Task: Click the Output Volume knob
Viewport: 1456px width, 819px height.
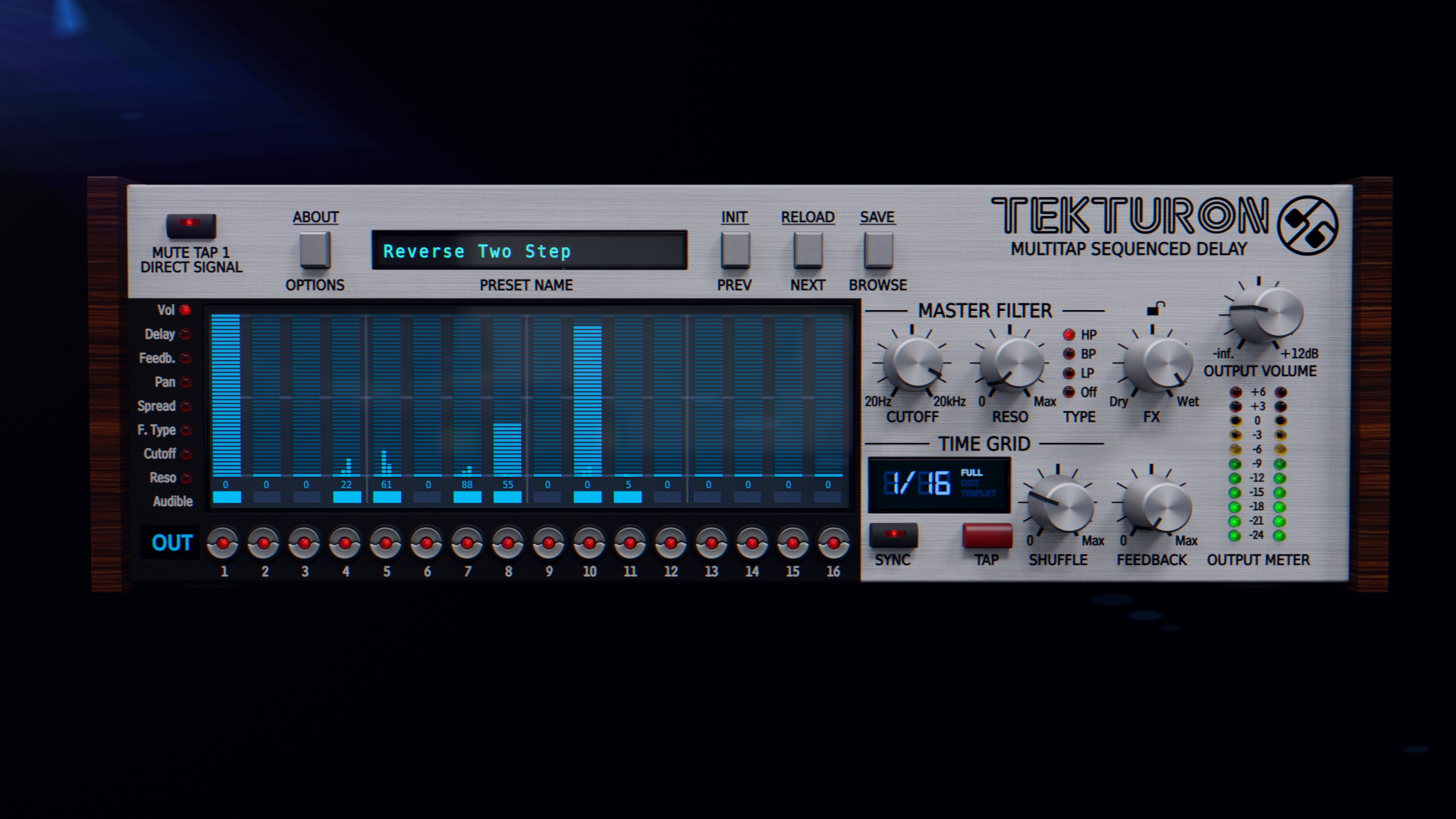Action: [1266, 312]
